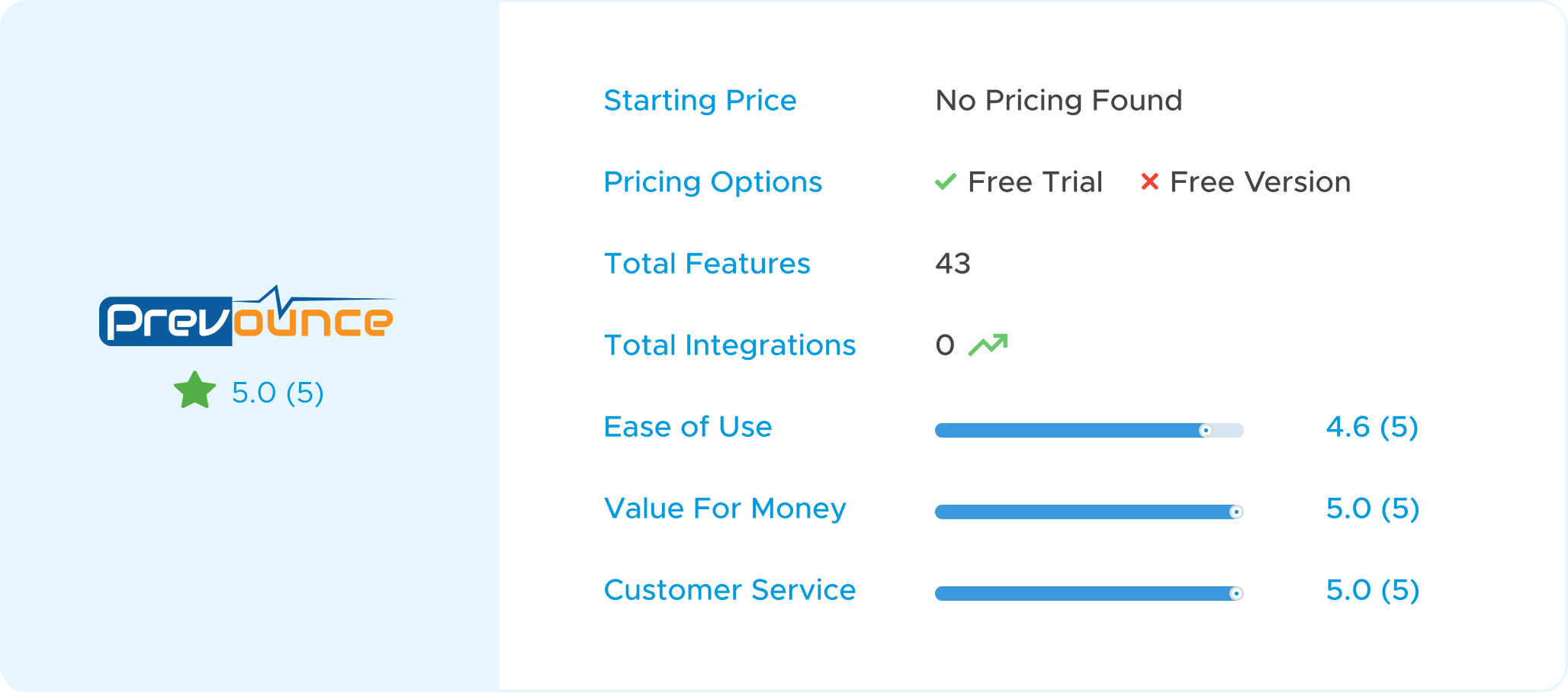Click the Customer Service label

coord(730,590)
